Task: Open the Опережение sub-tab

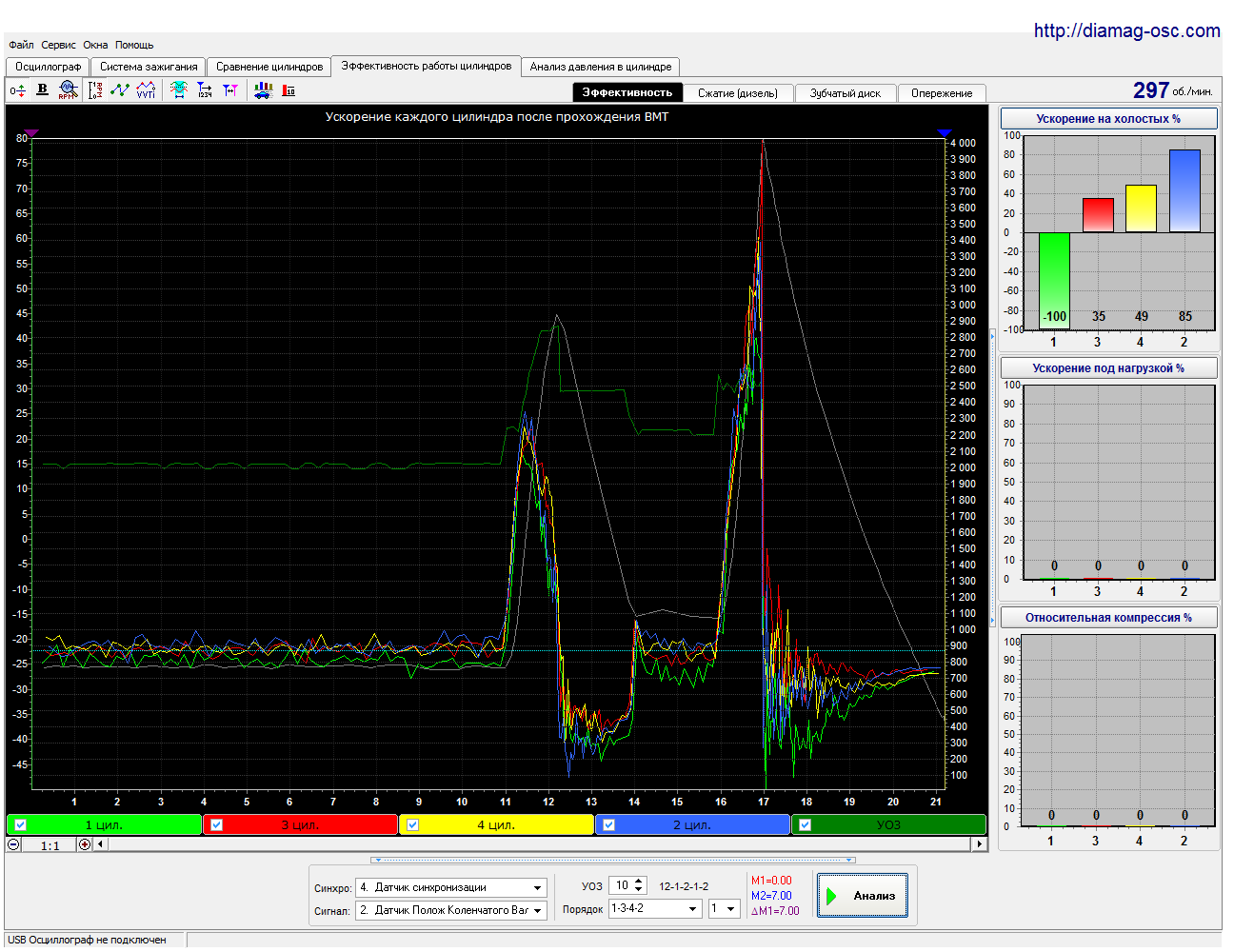Action: point(942,93)
